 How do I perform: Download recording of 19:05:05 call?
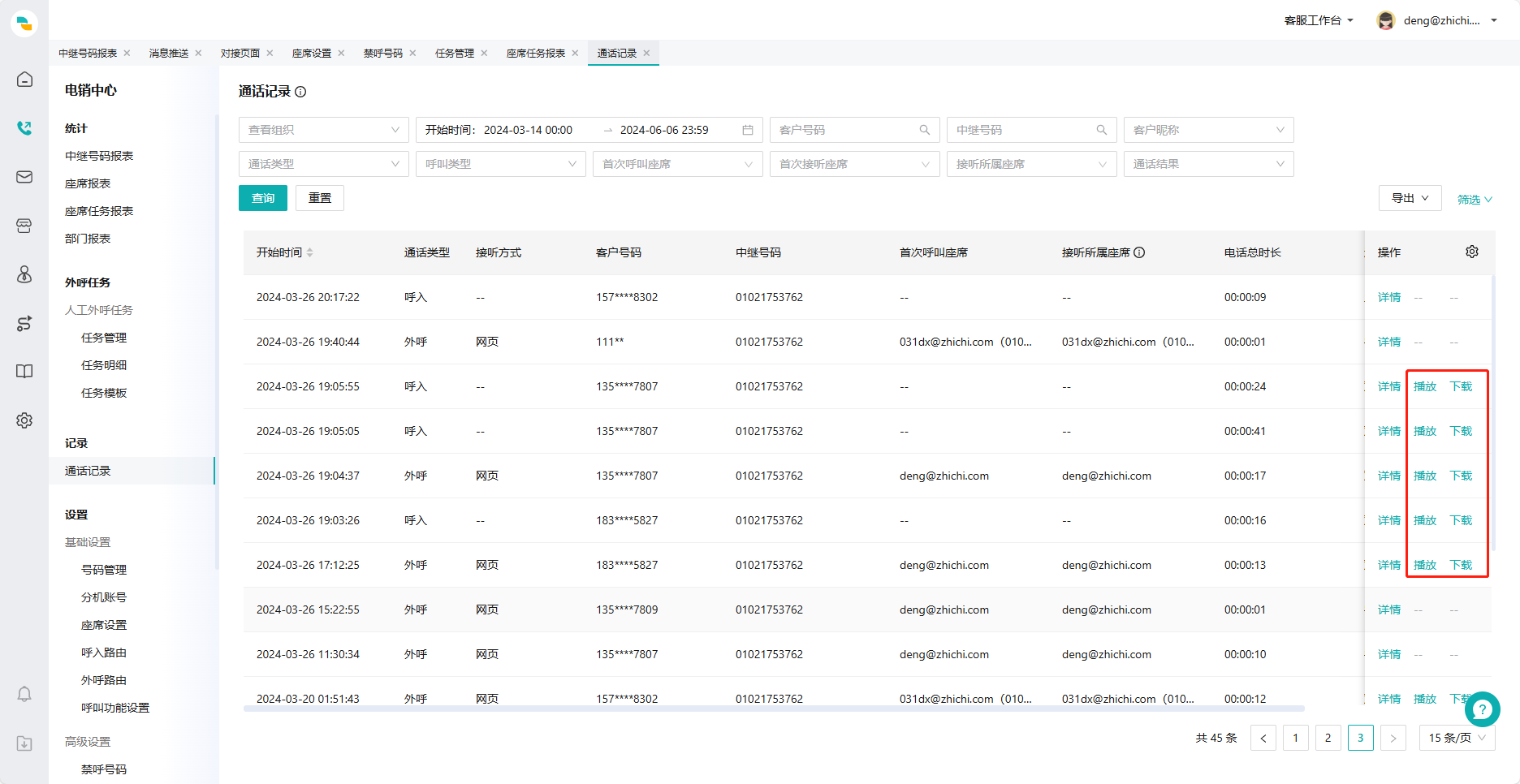1461,431
